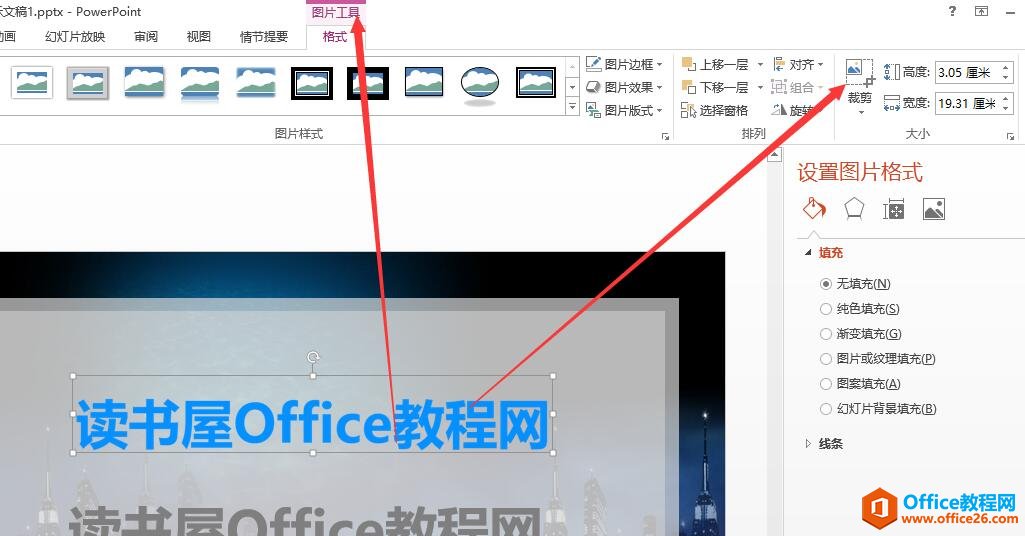Select the Effects pentagon icon
Image resolution: width=1025 pixels, height=536 pixels.
(x=854, y=209)
